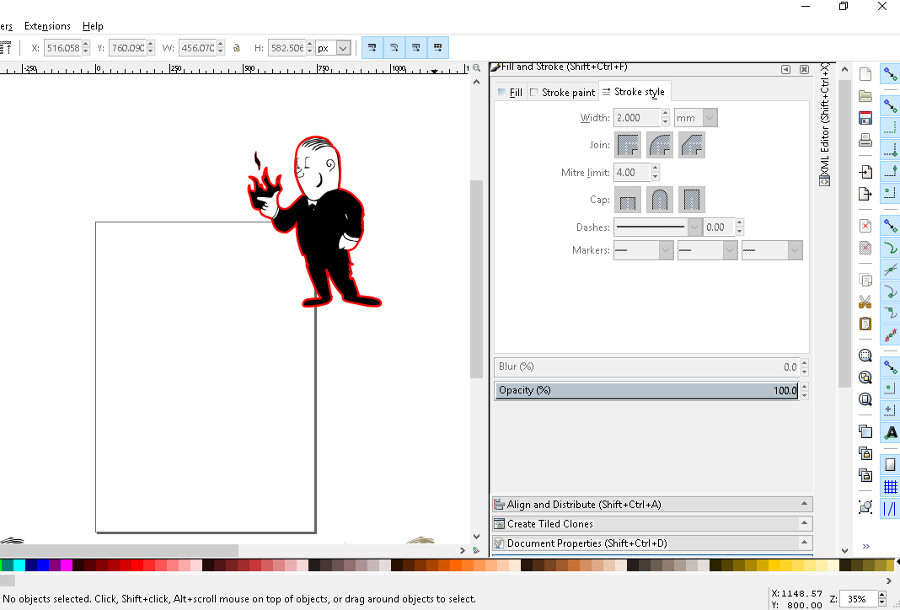
Task: Zoom to fit drawing in window
Action: coord(865,378)
